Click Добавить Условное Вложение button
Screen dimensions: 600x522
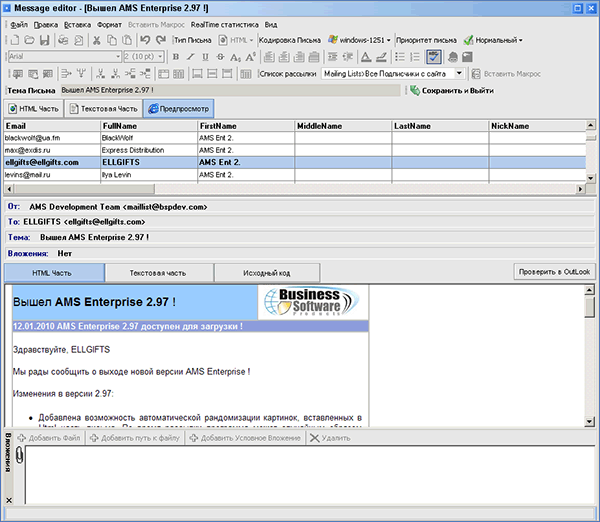[245, 438]
